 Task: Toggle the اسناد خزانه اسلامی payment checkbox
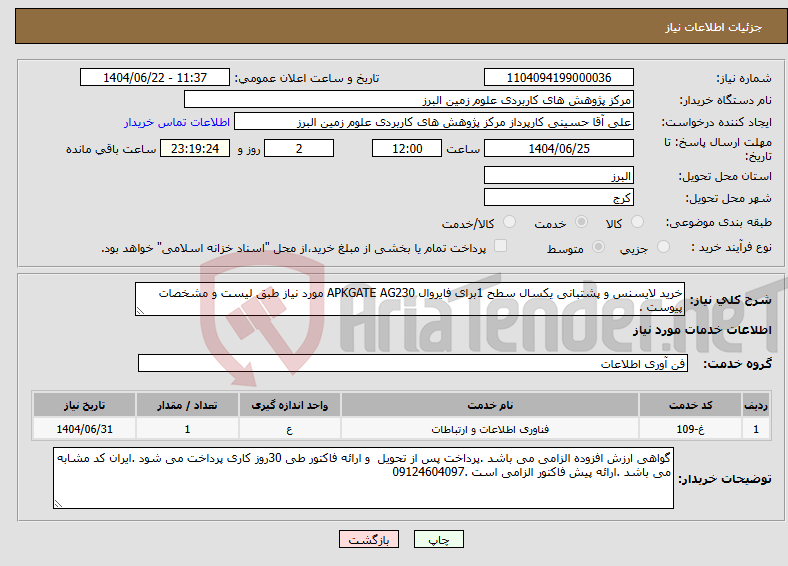click(501, 246)
